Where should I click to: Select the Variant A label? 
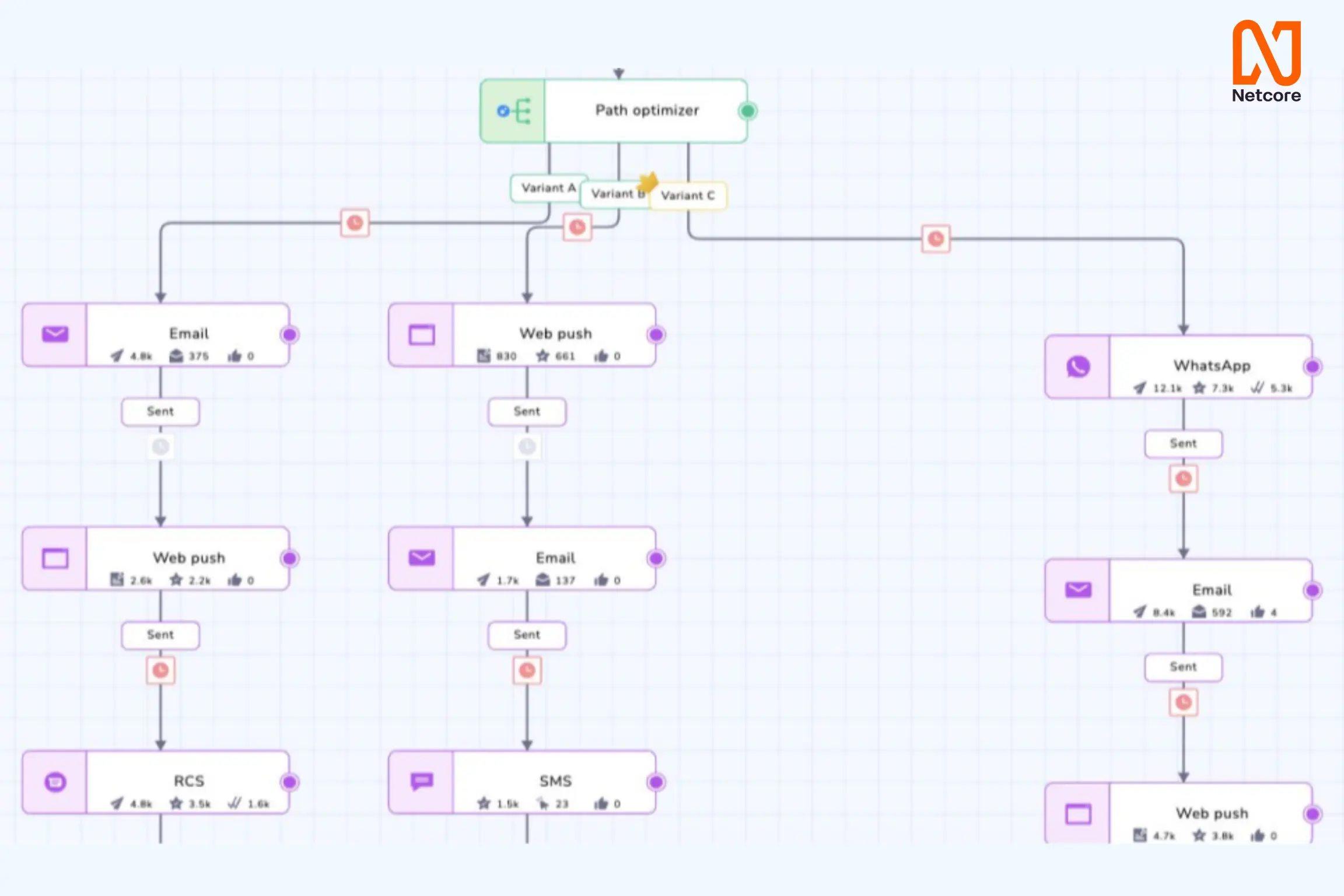(548, 188)
